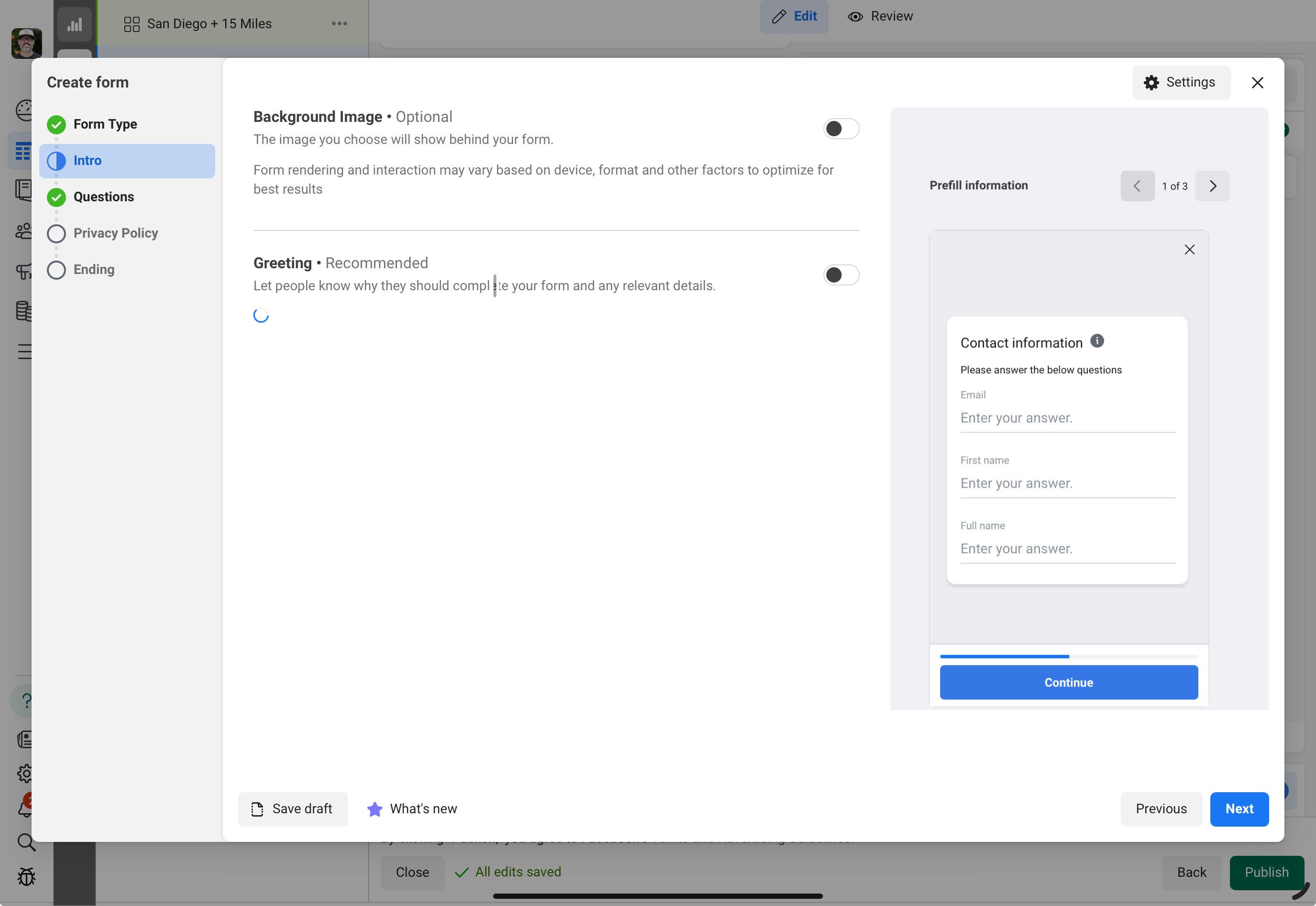Click Save draft button

292,808
